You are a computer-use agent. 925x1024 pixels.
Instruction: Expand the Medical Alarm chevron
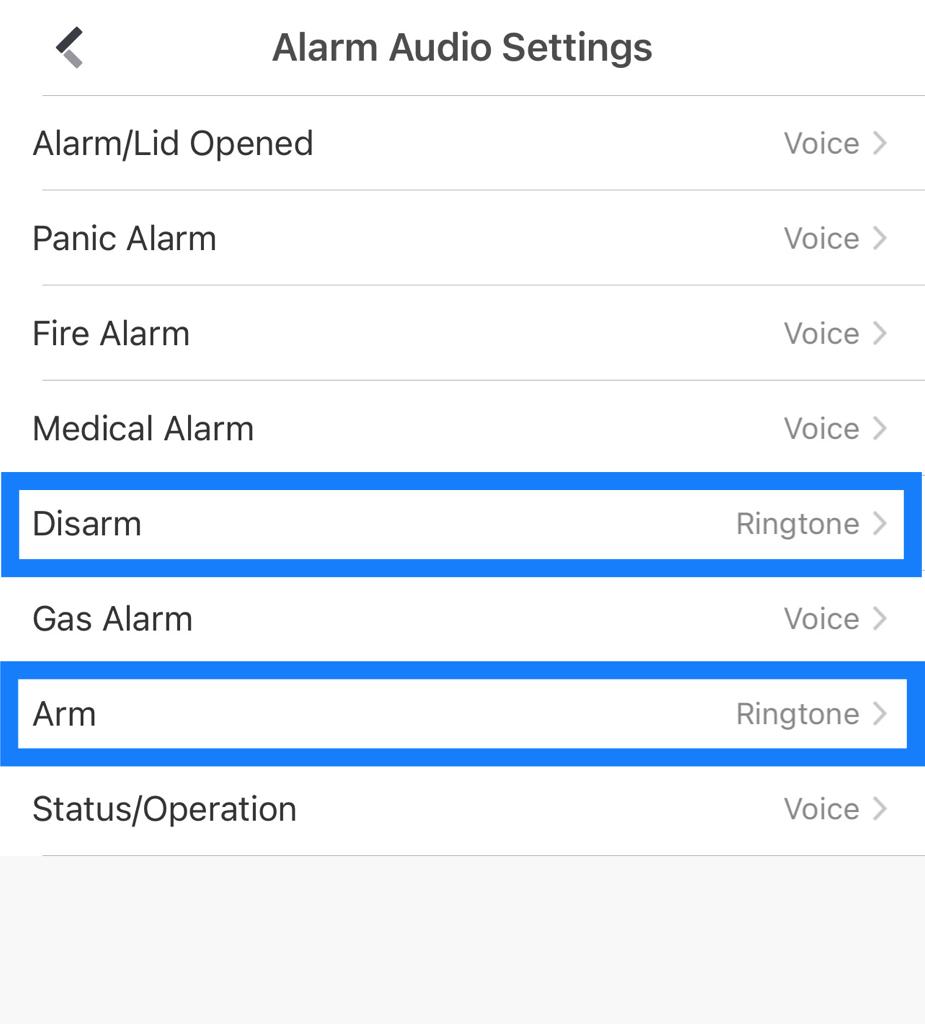pyautogui.click(x=880, y=428)
